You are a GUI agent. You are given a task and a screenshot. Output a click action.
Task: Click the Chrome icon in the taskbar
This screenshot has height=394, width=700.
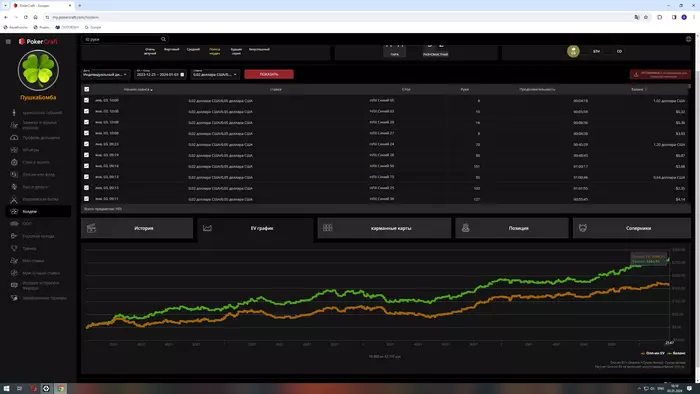coord(60,389)
